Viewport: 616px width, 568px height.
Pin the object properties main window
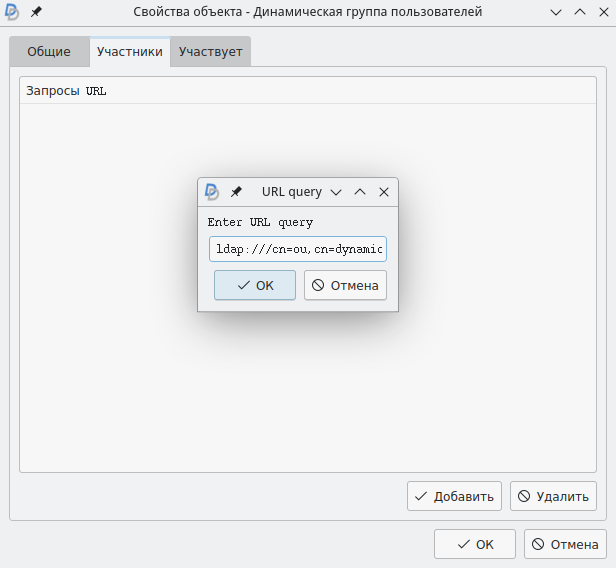[x=36, y=12]
